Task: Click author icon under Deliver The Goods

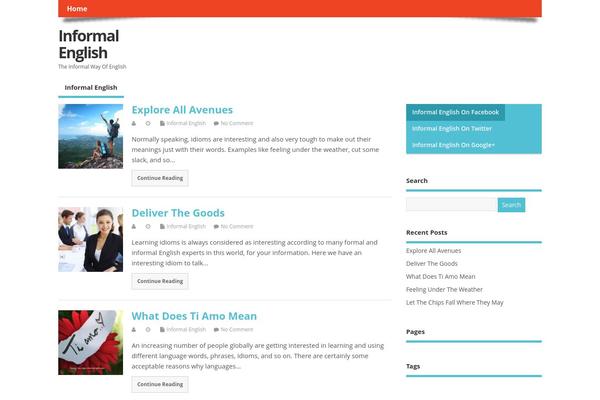Action: (134, 227)
